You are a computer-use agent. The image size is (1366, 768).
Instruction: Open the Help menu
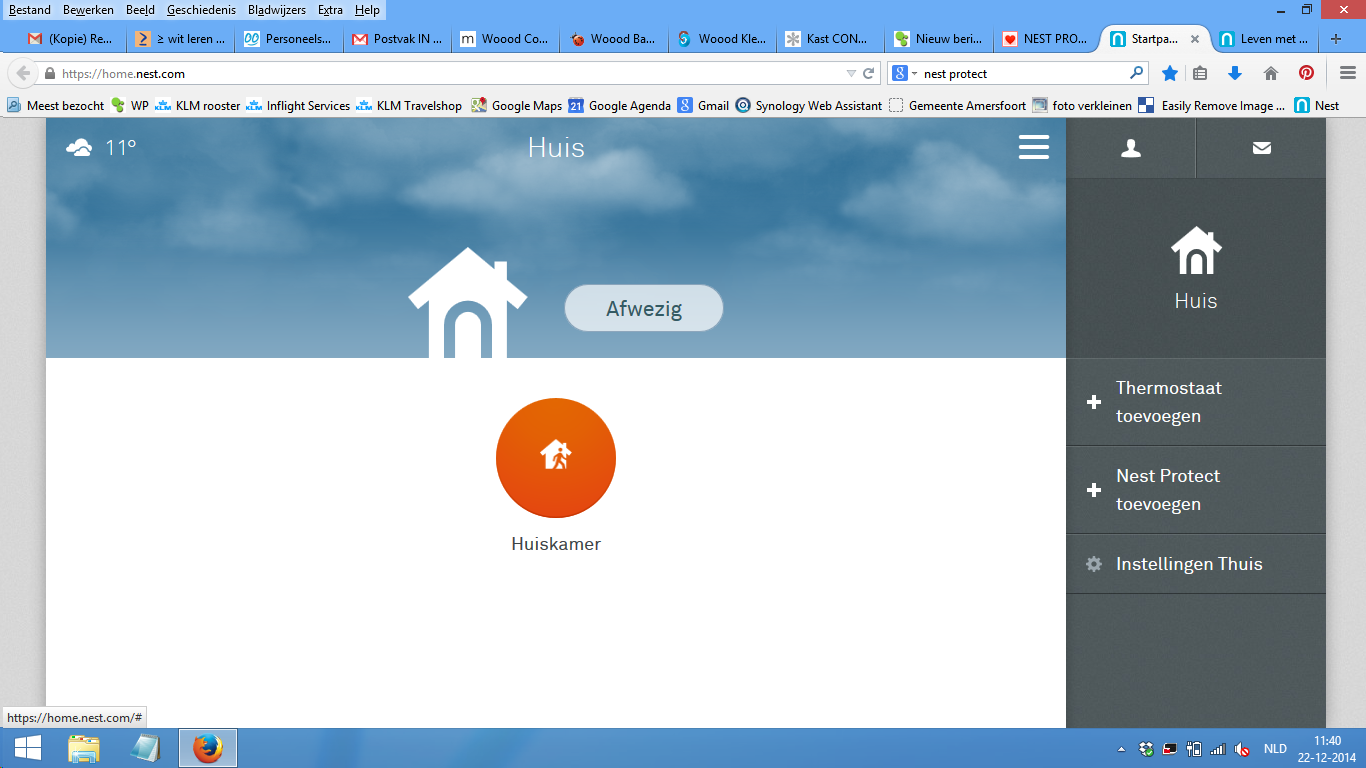coord(367,10)
